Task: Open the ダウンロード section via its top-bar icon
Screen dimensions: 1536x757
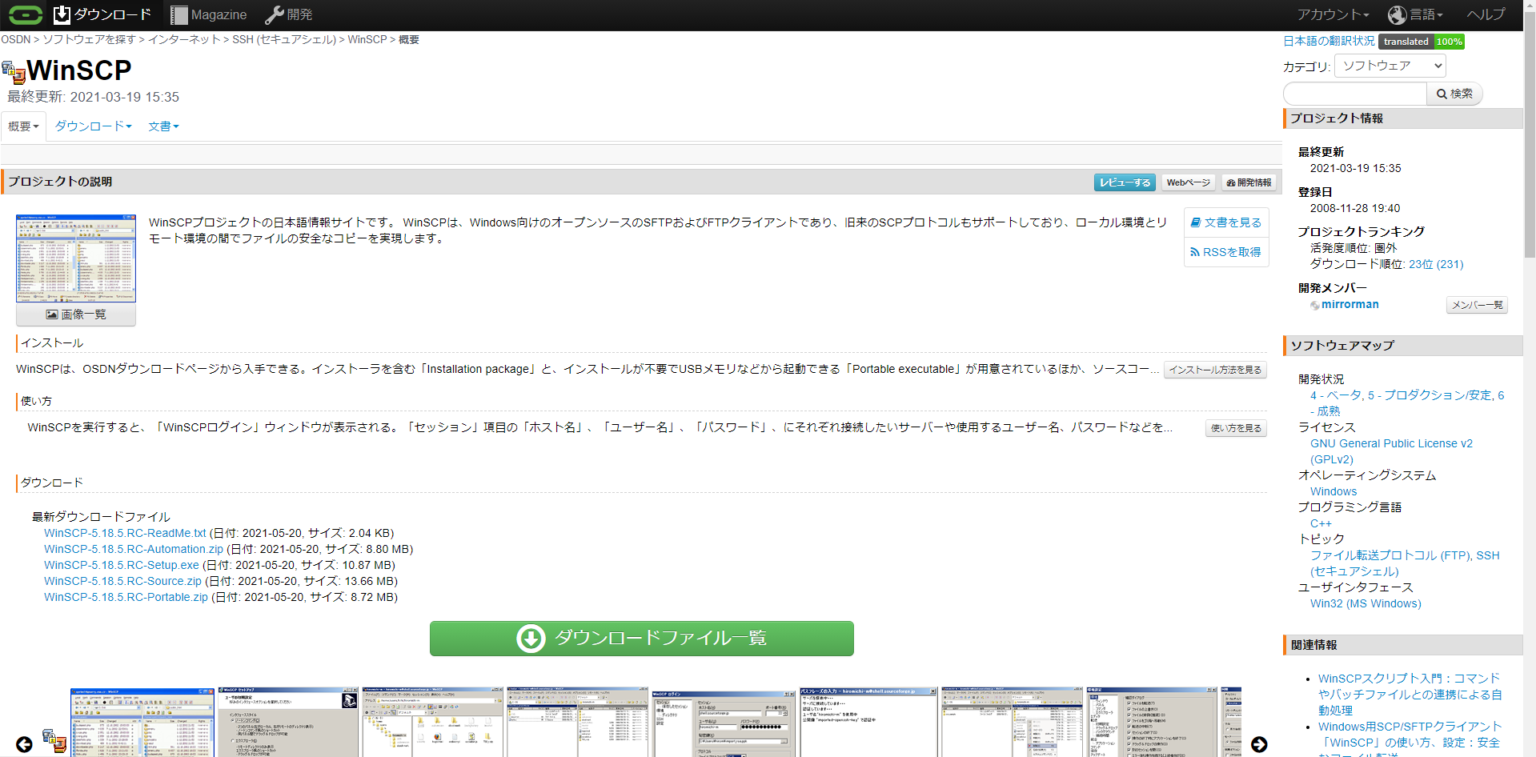Action: click(62, 14)
